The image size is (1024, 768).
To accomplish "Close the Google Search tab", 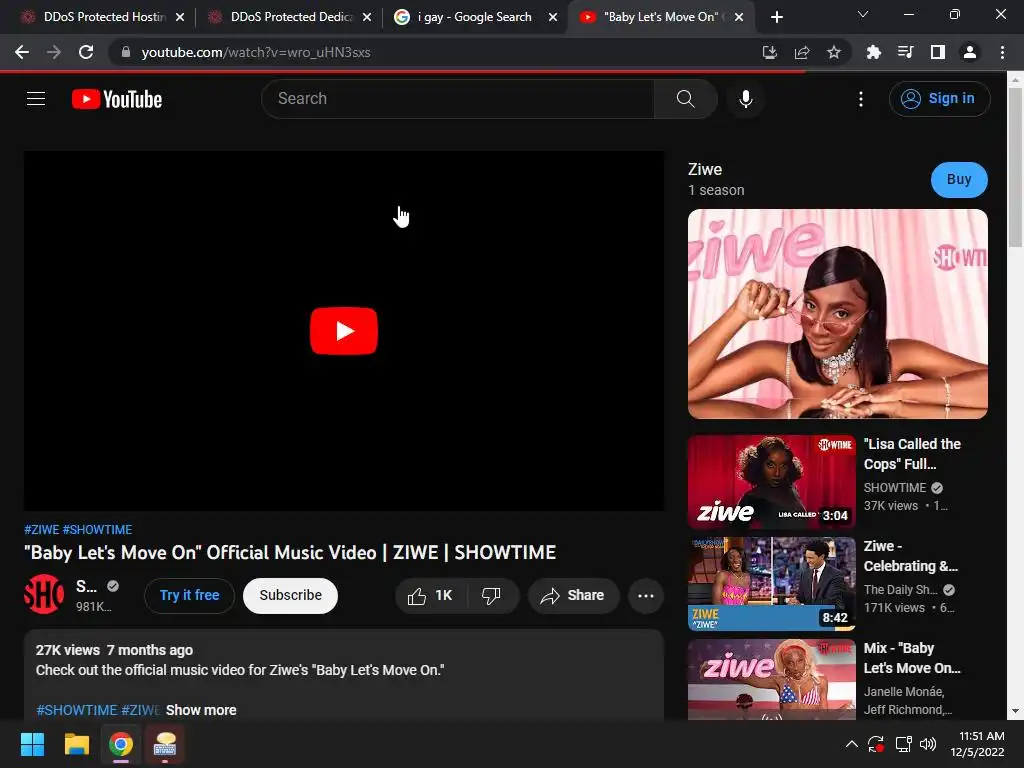I will pyautogui.click(x=553, y=17).
